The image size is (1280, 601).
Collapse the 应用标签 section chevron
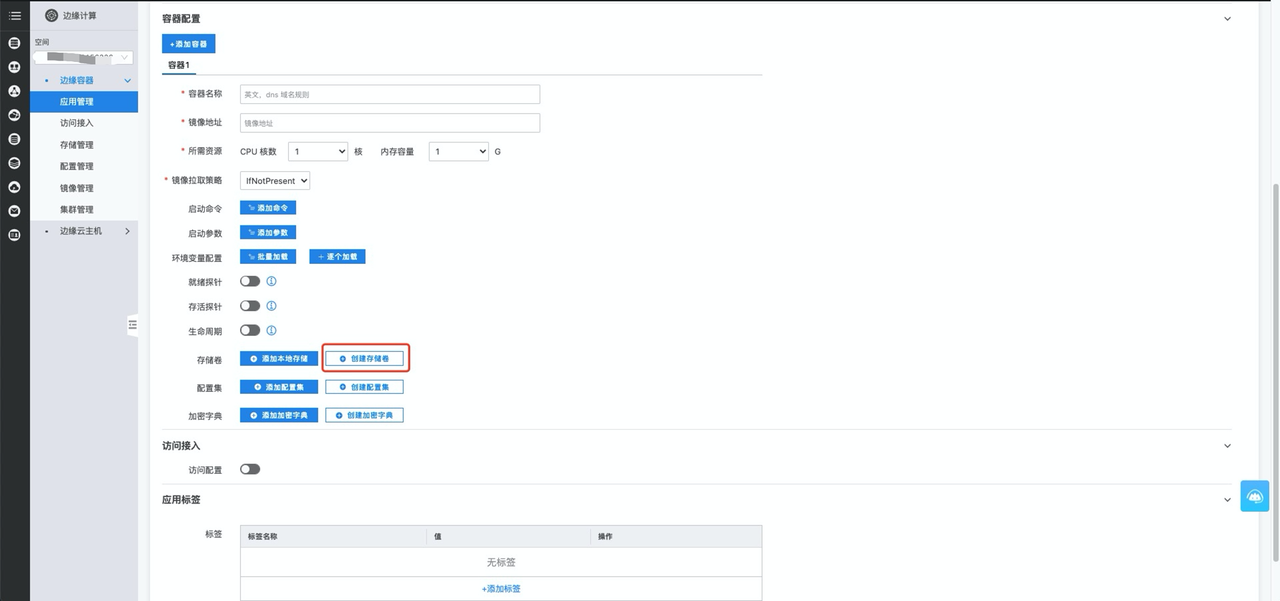tap(1228, 500)
